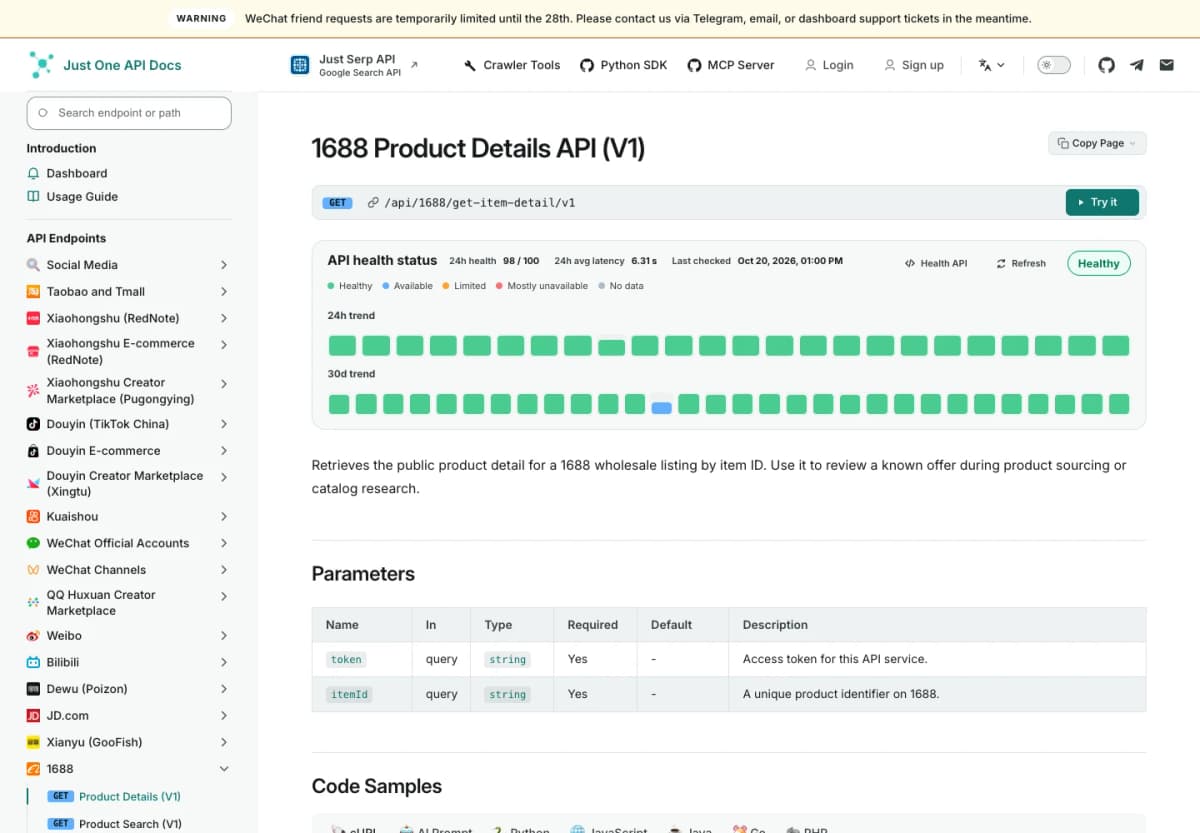
Task: Click the email envelope icon
Action: click(x=1166, y=65)
